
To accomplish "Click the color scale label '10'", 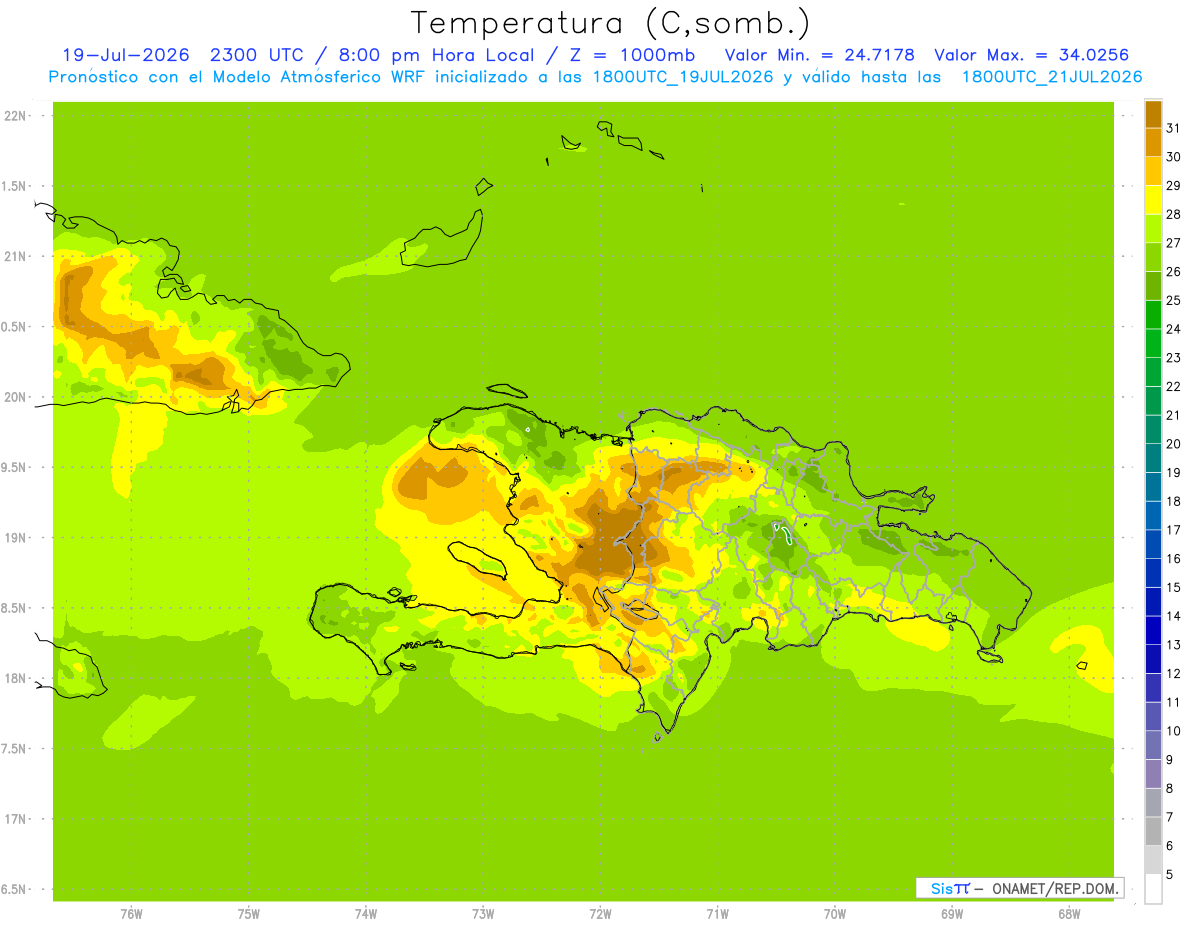I will (1173, 731).
